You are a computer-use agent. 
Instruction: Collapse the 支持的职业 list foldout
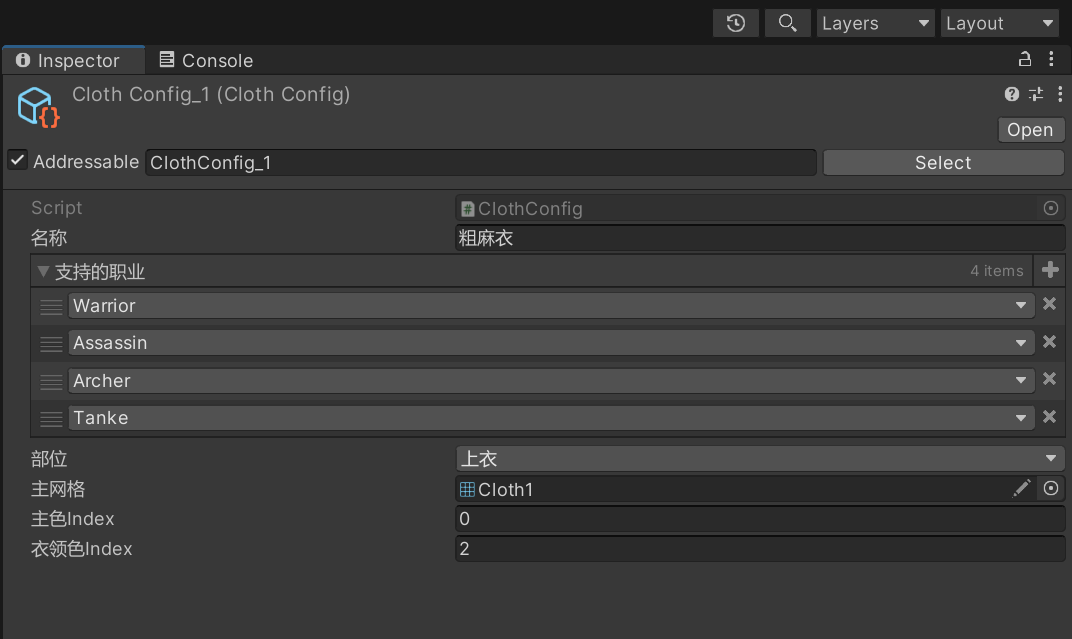pyautogui.click(x=43, y=271)
